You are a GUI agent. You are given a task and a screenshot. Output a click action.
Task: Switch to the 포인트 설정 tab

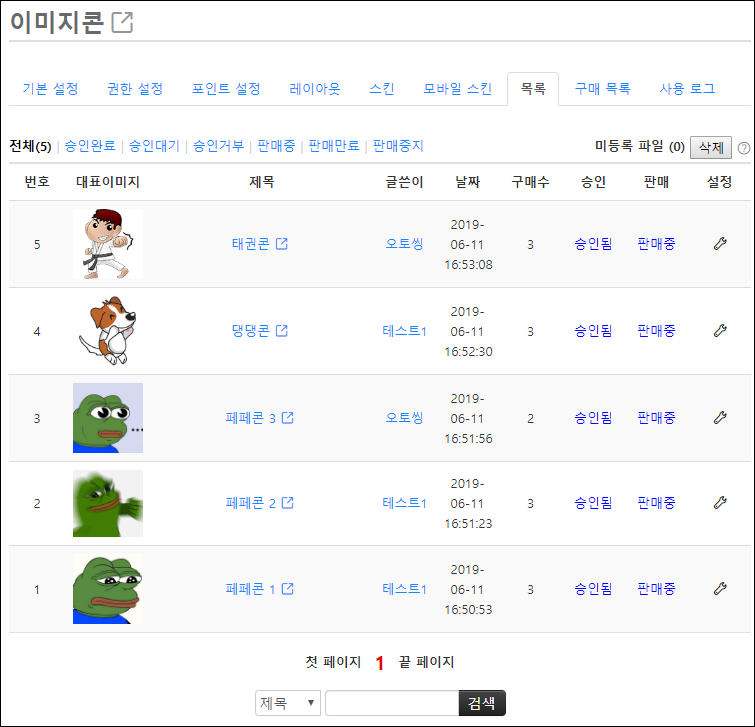pyautogui.click(x=226, y=89)
